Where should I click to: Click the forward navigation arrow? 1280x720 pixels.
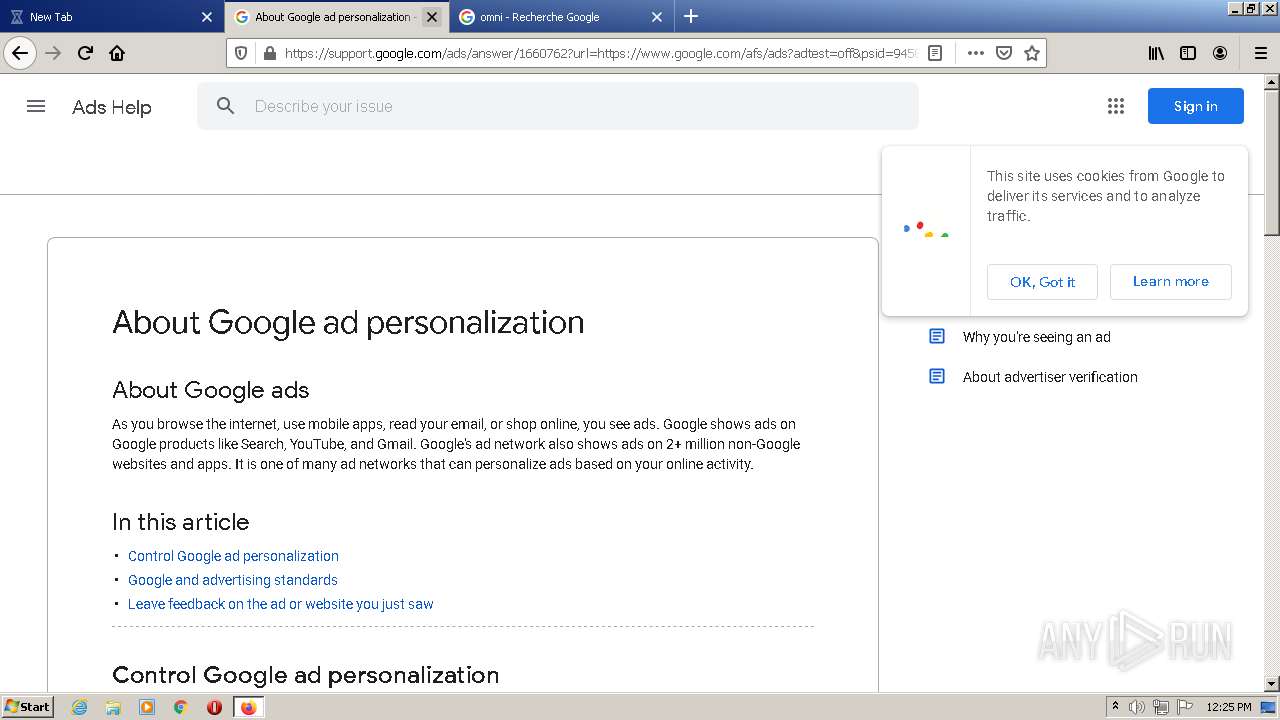coord(54,53)
